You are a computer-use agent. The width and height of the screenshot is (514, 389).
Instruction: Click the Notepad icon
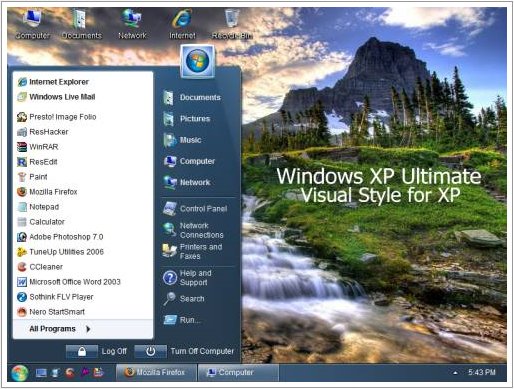coord(22,207)
